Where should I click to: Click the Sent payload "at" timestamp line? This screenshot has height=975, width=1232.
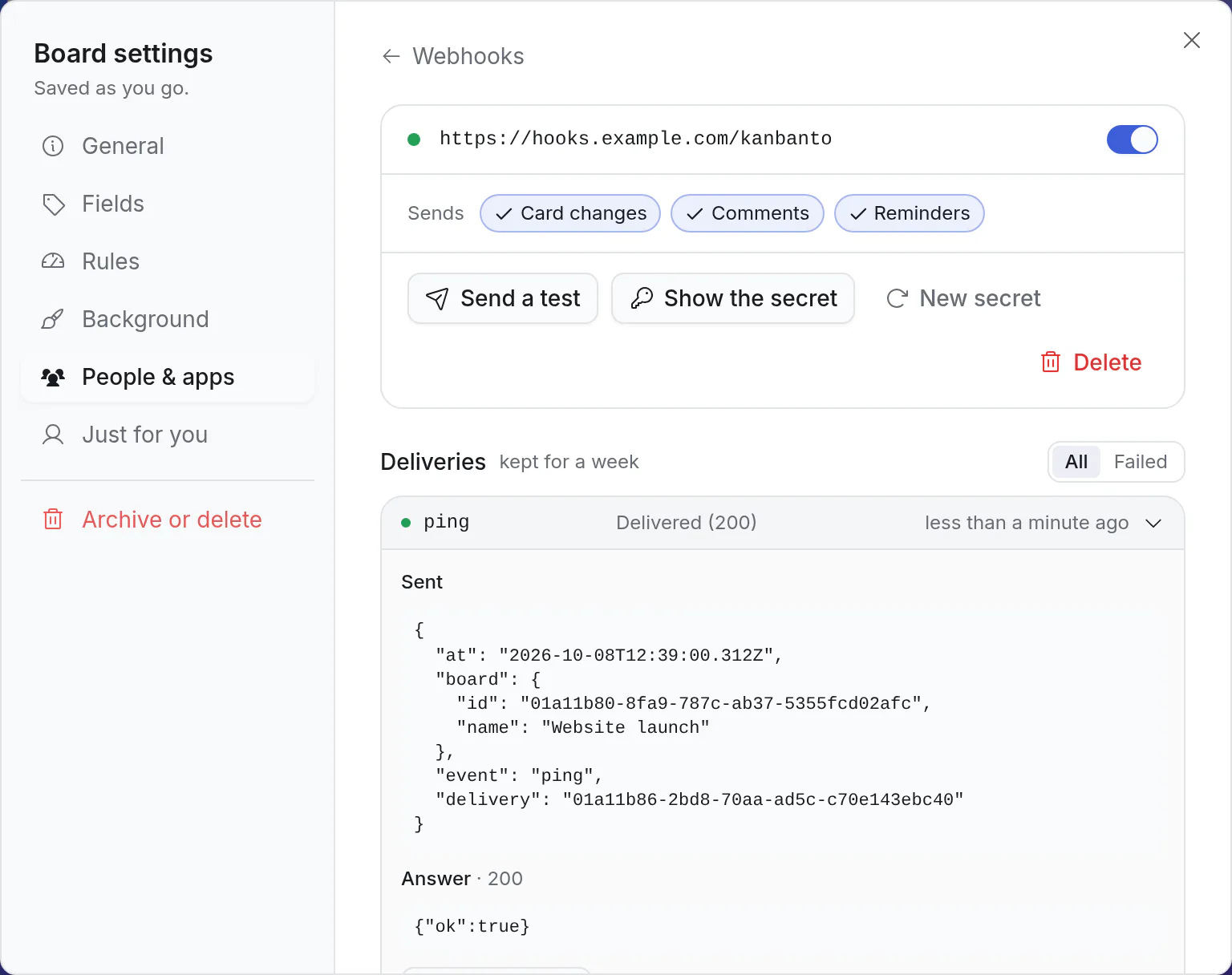click(609, 655)
